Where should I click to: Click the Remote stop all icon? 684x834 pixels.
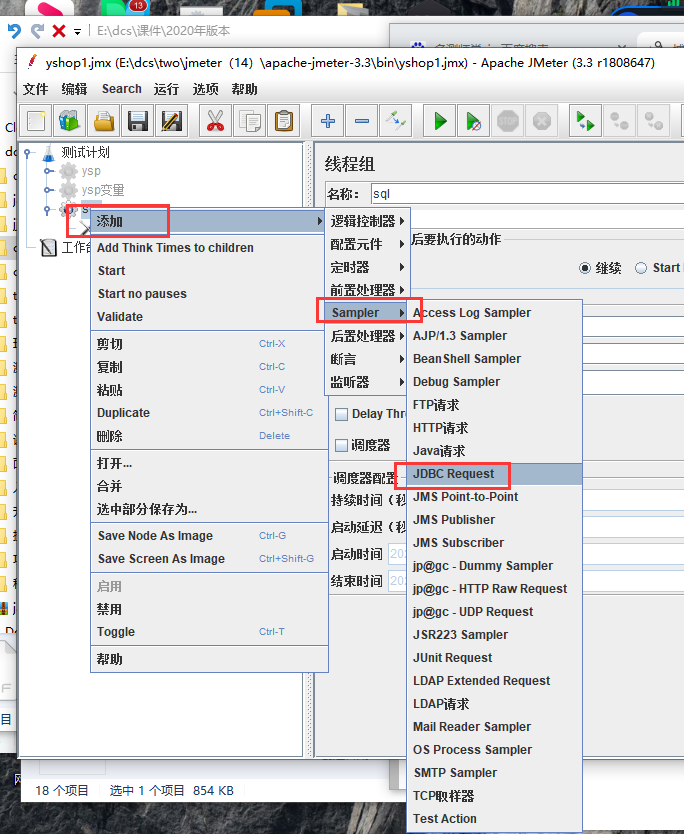click(x=620, y=121)
